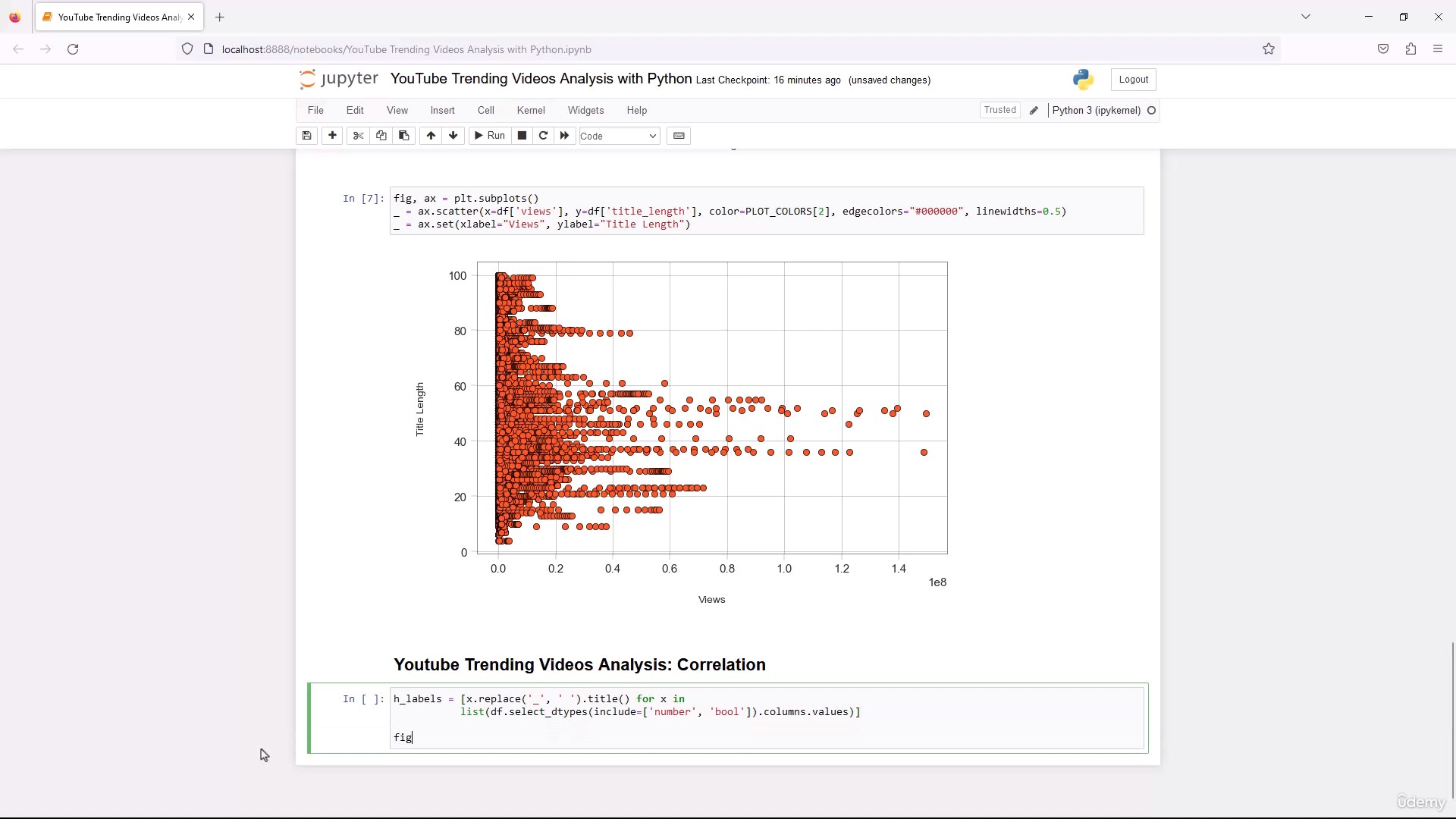1456x819 pixels.
Task: Move selected cell down arrow
Action: pyautogui.click(x=453, y=136)
